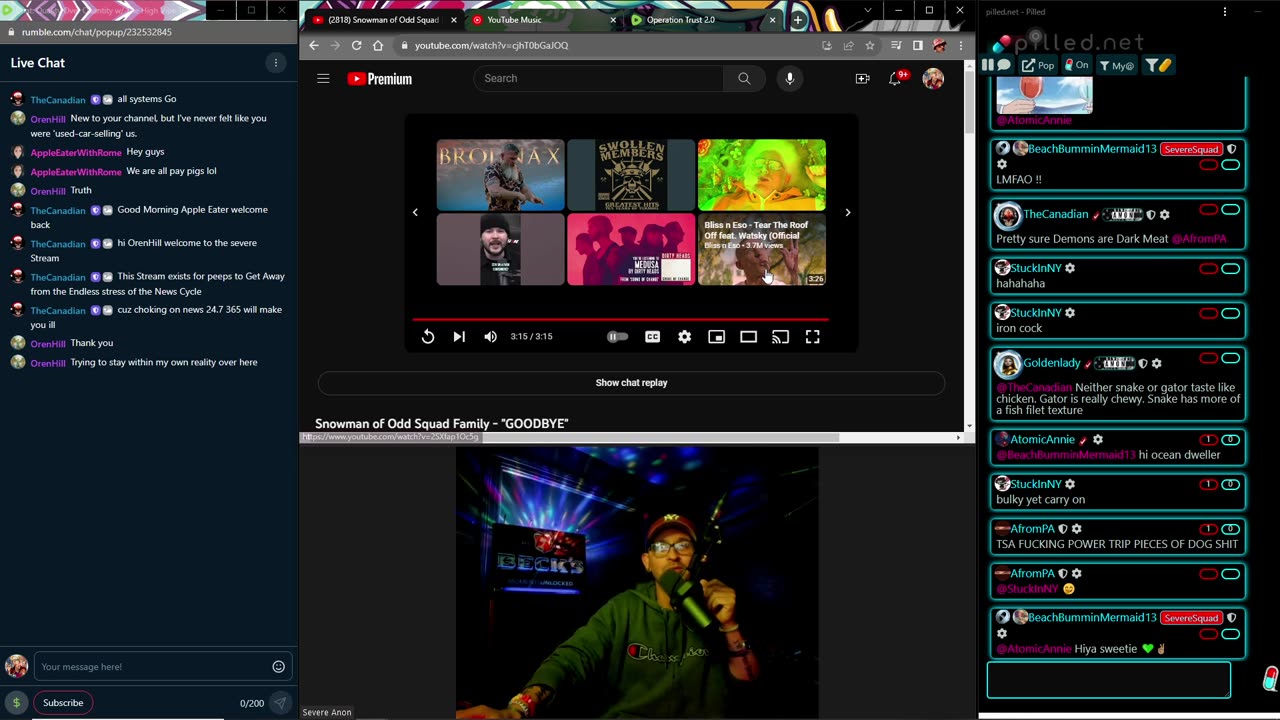This screenshot has height=720, width=1280.
Task: Expand Chrome tab search dropdown
Action: pyautogui.click(x=867, y=10)
